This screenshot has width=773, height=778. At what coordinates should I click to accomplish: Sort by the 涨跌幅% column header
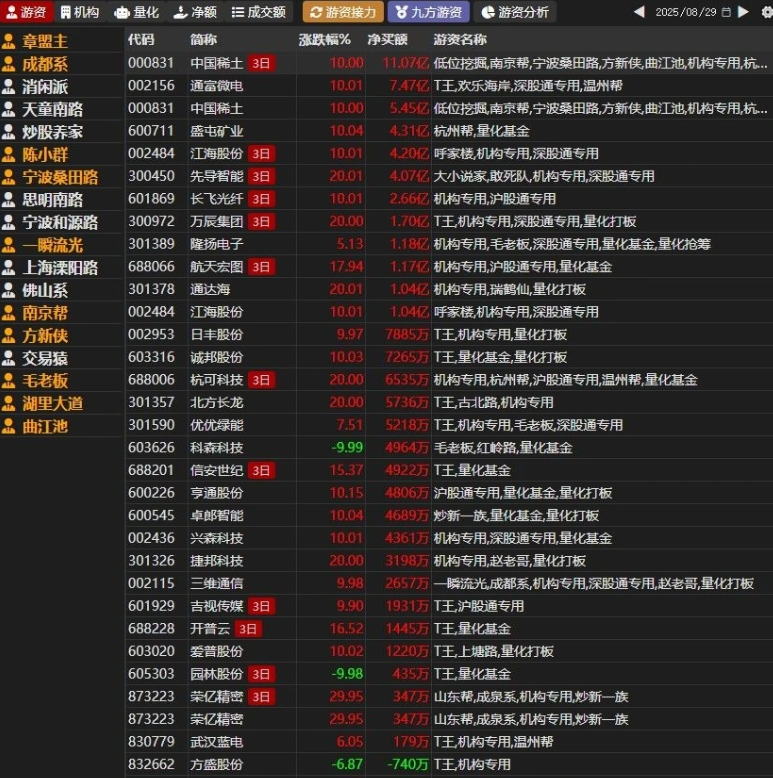tap(324, 39)
